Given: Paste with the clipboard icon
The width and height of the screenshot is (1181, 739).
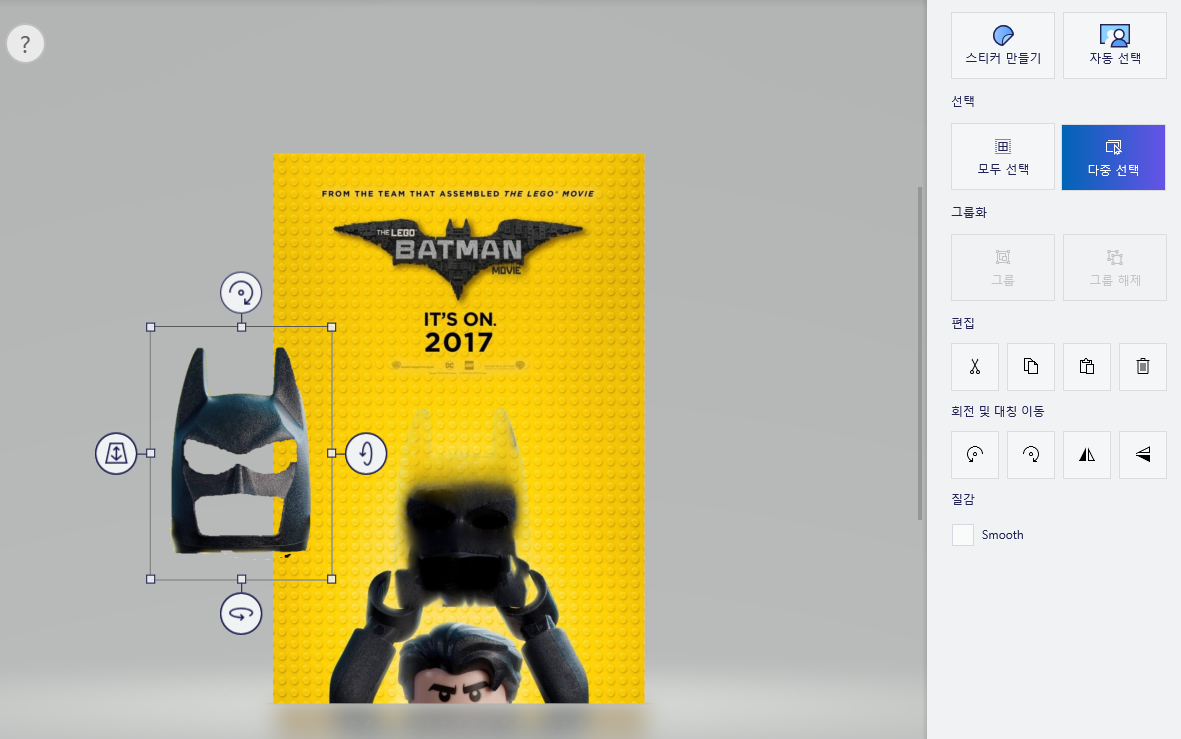Looking at the screenshot, I should (x=1087, y=367).
